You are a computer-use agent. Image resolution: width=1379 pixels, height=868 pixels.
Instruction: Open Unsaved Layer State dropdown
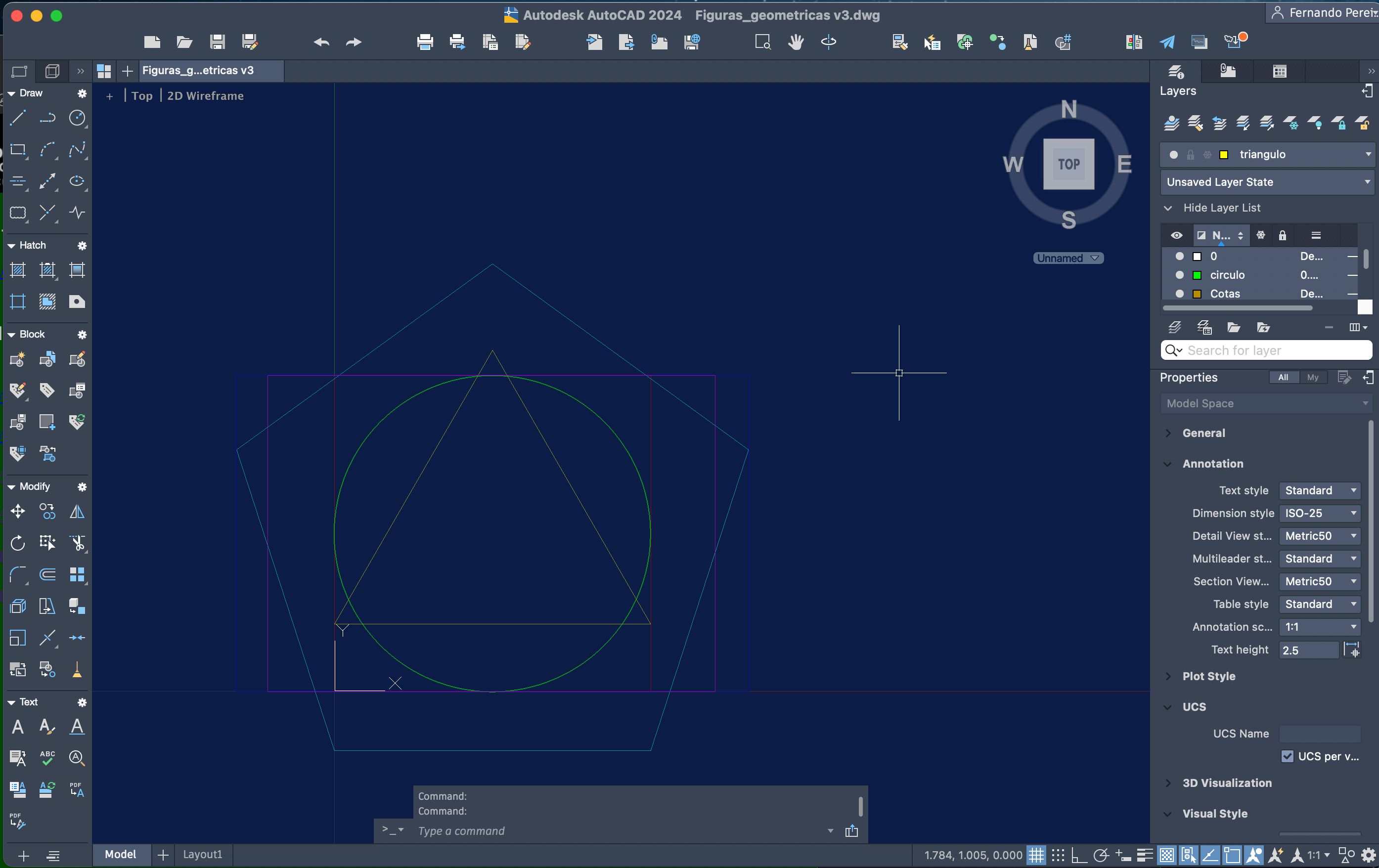(1267, 182)
